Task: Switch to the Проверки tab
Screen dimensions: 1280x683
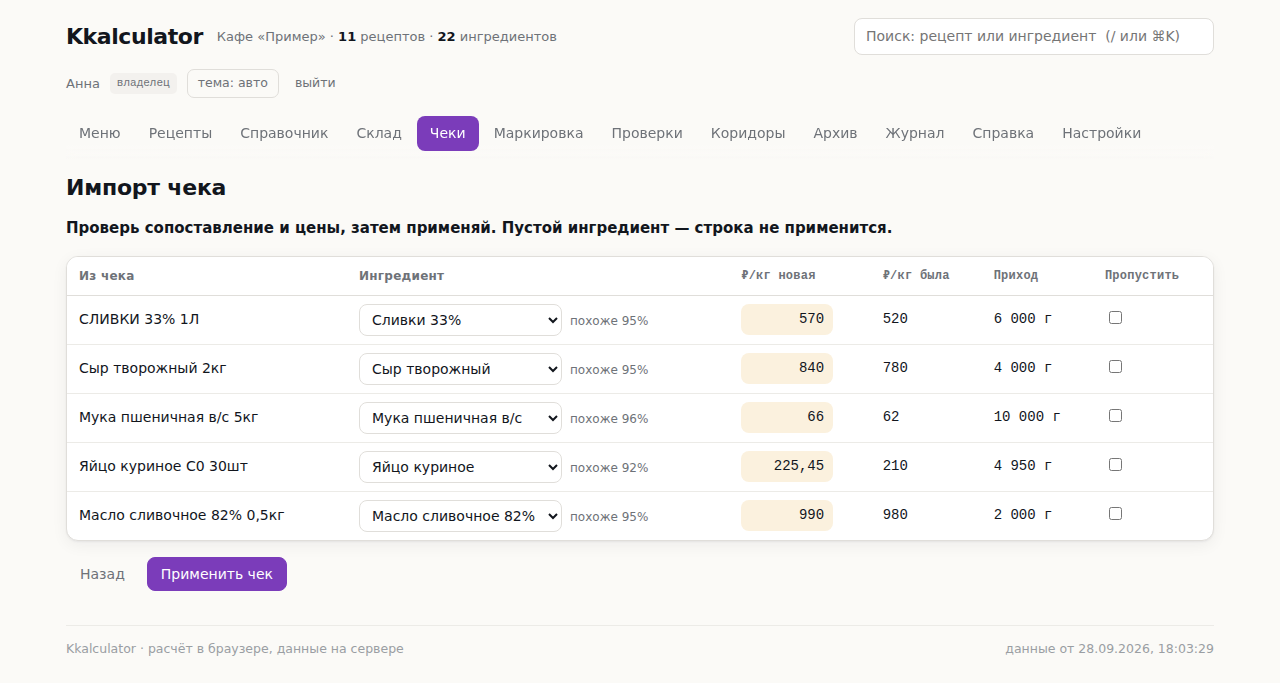Action: [647, 133]
